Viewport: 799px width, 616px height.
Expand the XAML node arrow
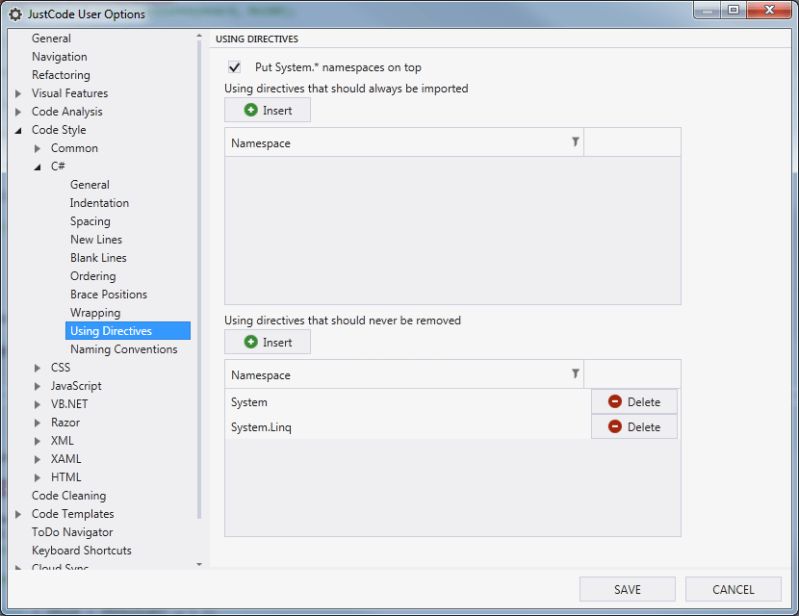(37, 460)
